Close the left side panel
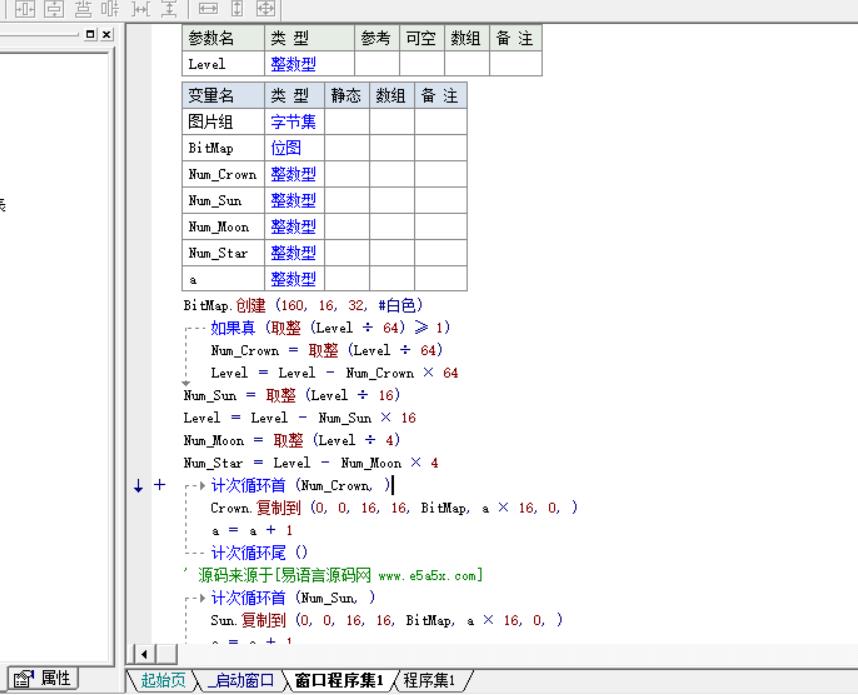858x695 pixels. [107, 34]
